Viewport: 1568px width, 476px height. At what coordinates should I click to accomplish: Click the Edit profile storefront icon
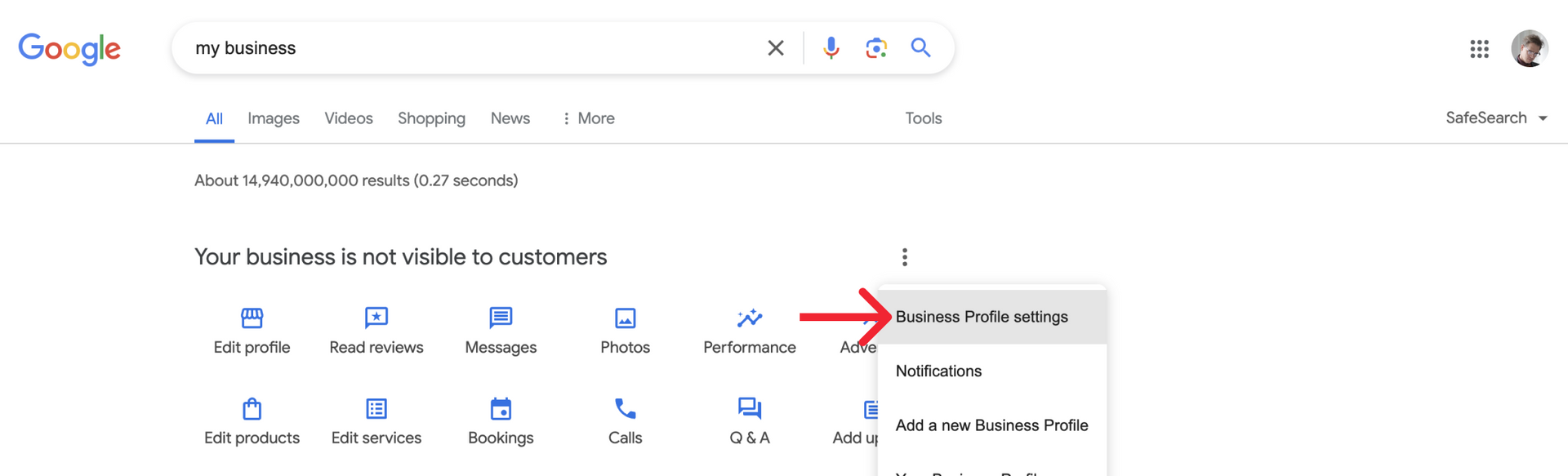(252, 317)
